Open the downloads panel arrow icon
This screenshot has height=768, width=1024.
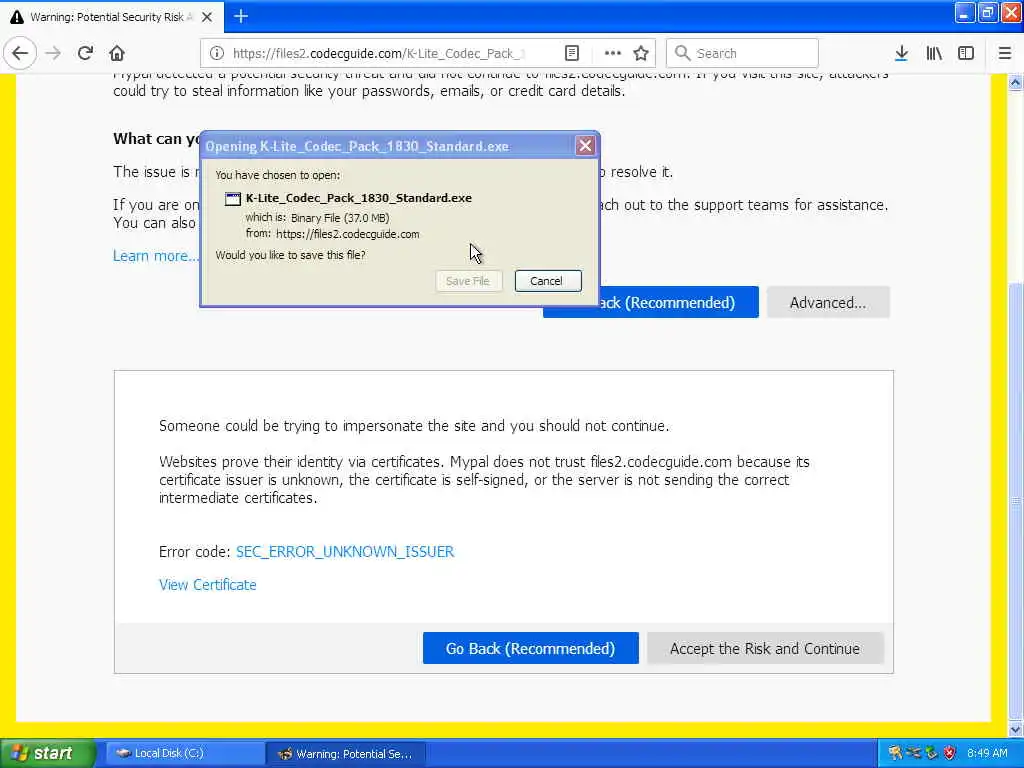tap(901, 53)
